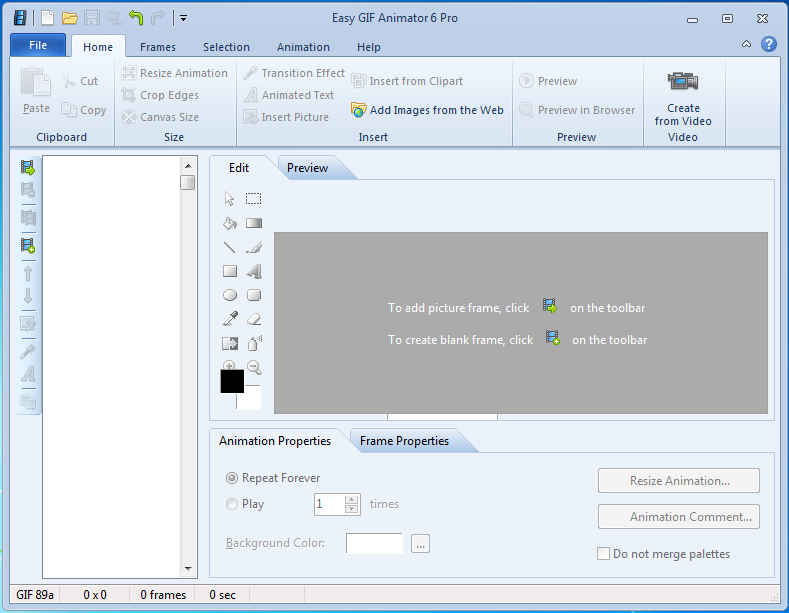Click the grayed-out Redo arrow icon
Screen dimensions: 789x613
(157, 18)
